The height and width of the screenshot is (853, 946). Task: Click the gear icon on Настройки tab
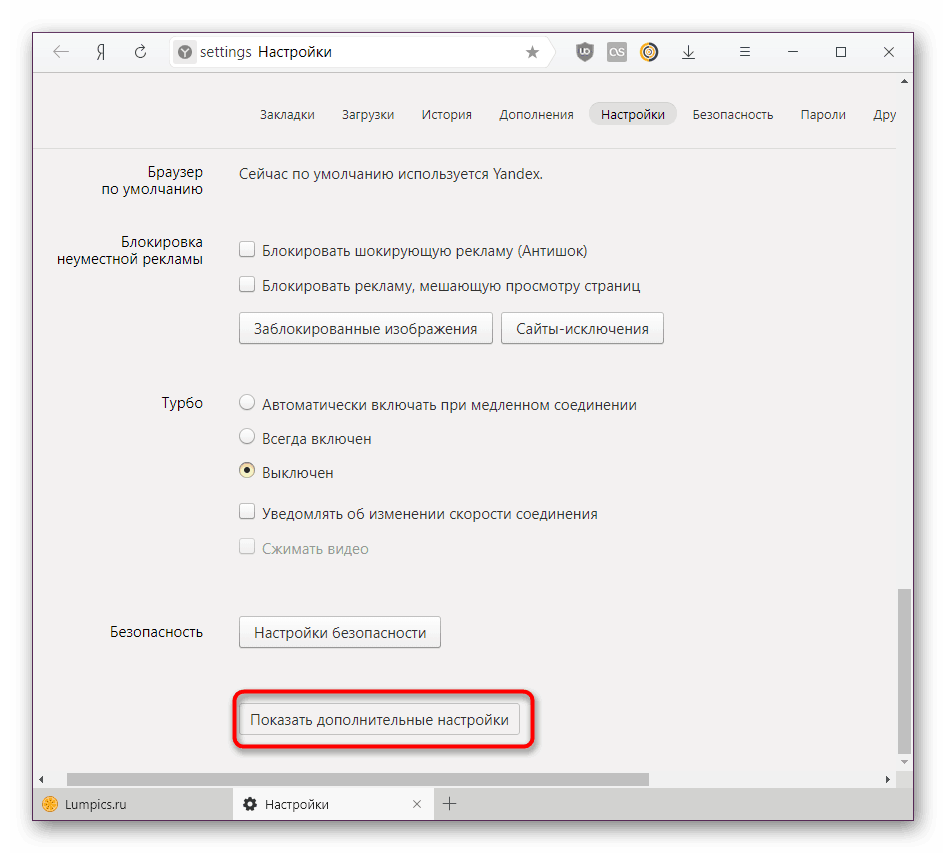point(250,804)
